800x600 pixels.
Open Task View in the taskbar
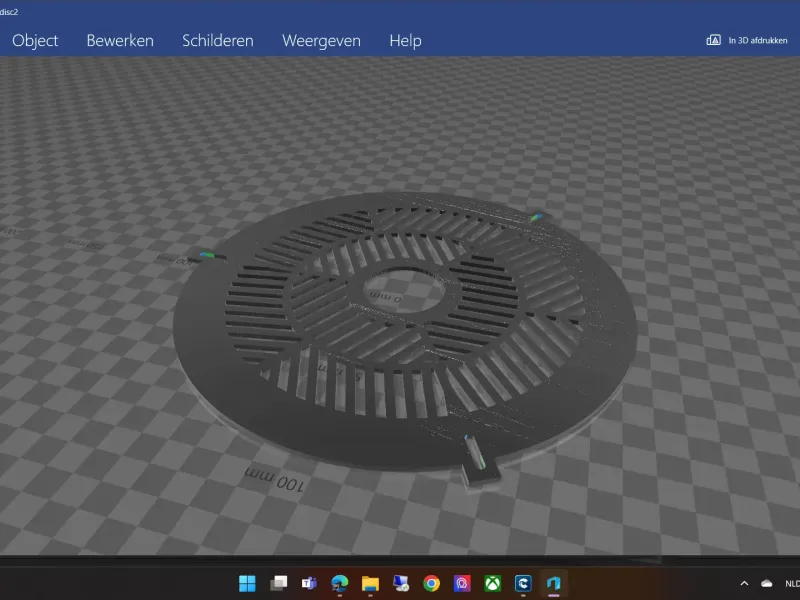(279, 583)
